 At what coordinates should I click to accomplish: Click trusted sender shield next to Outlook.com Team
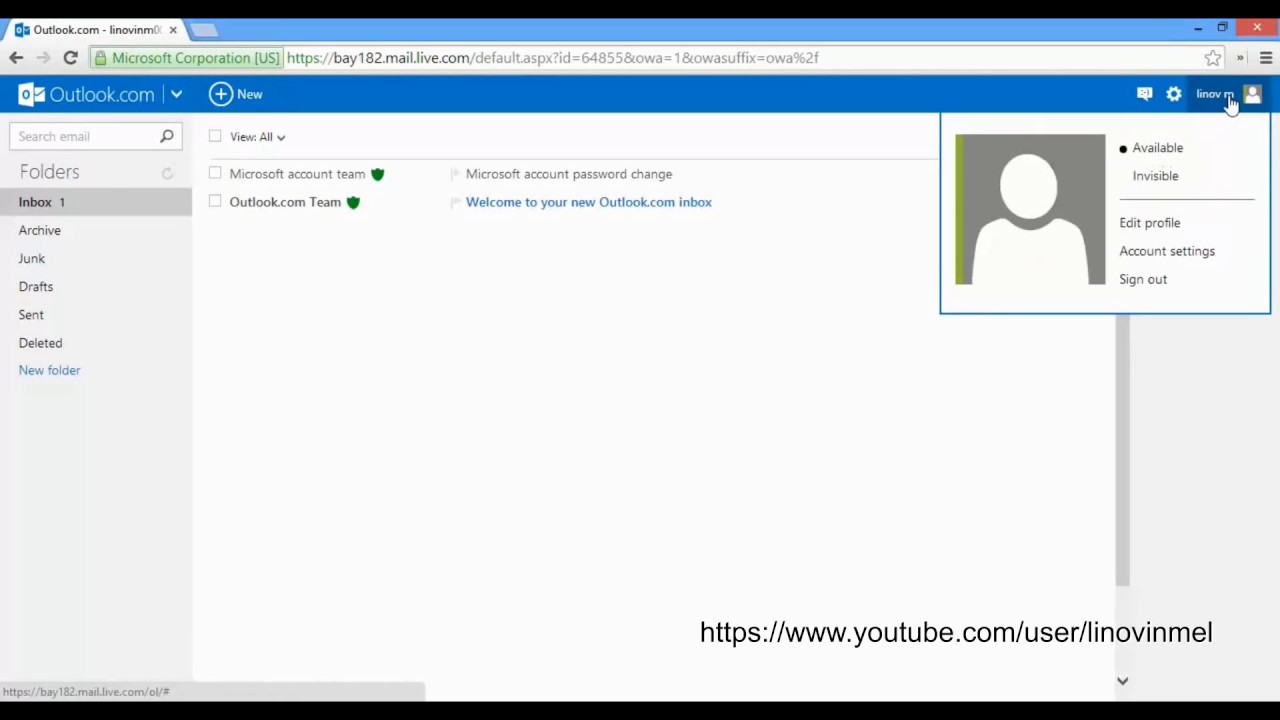point(353,202)
